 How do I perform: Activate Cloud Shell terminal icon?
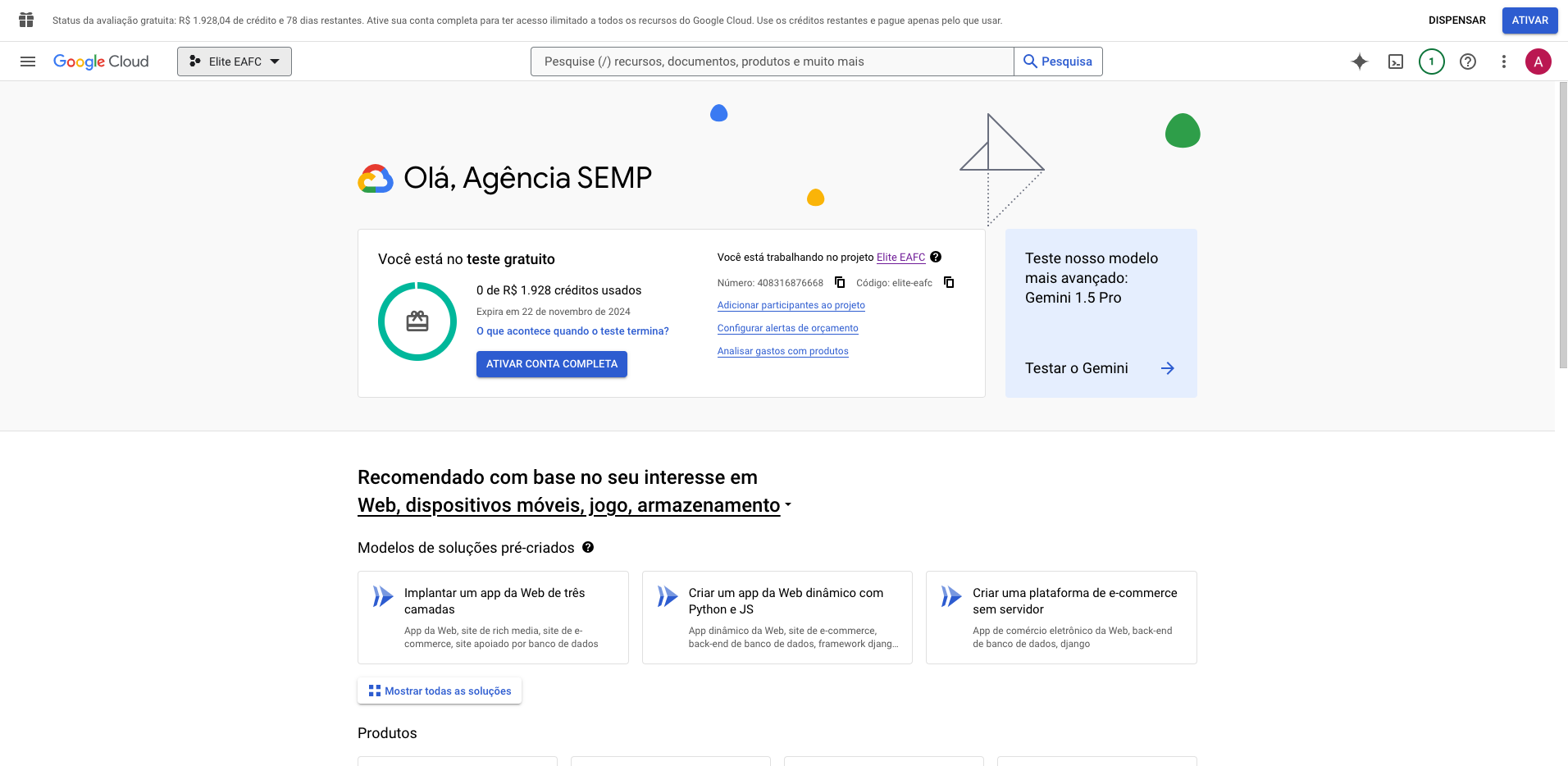1396,62
